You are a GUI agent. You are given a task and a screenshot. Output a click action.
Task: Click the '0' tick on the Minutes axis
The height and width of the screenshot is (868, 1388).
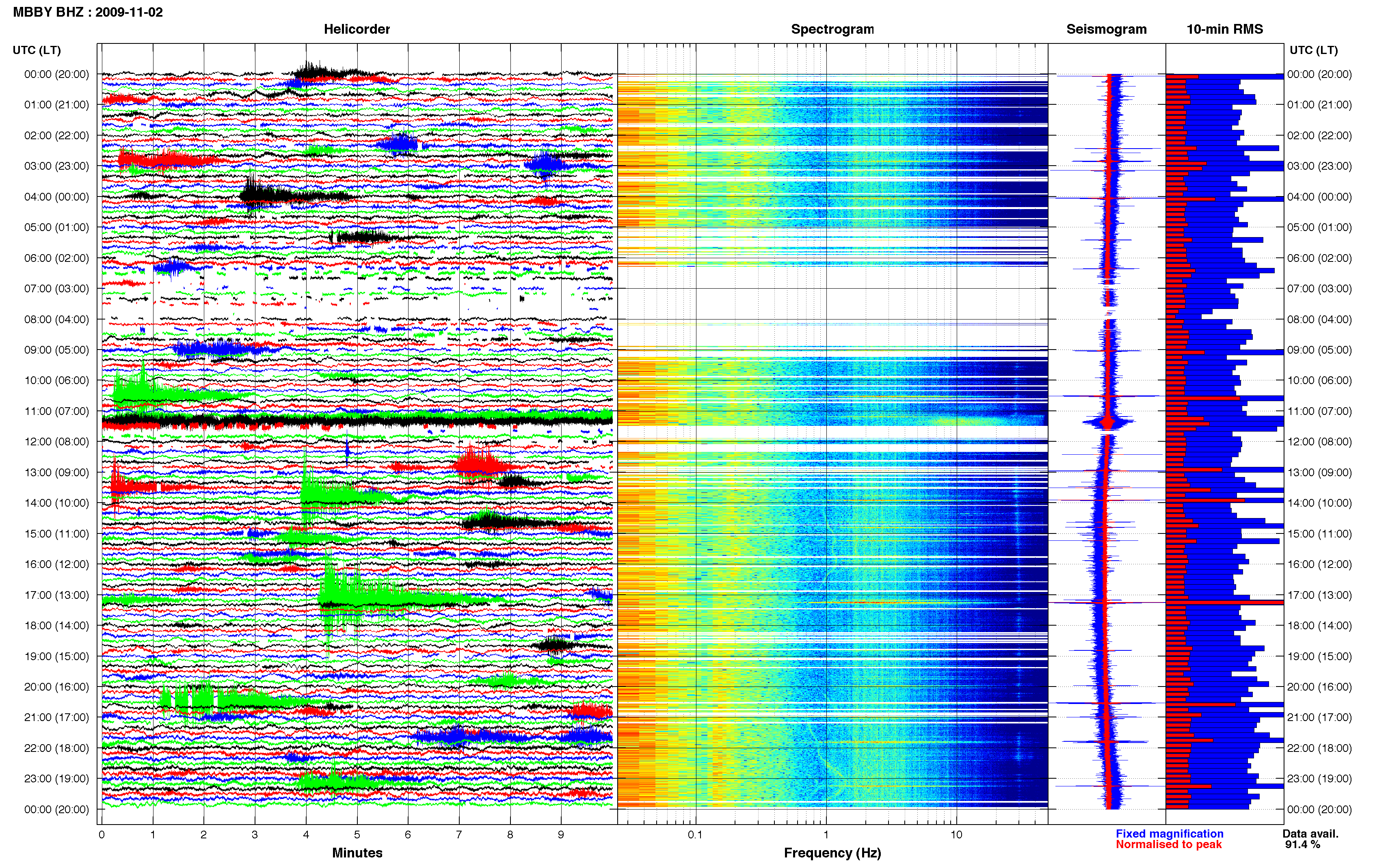[102, 835]
